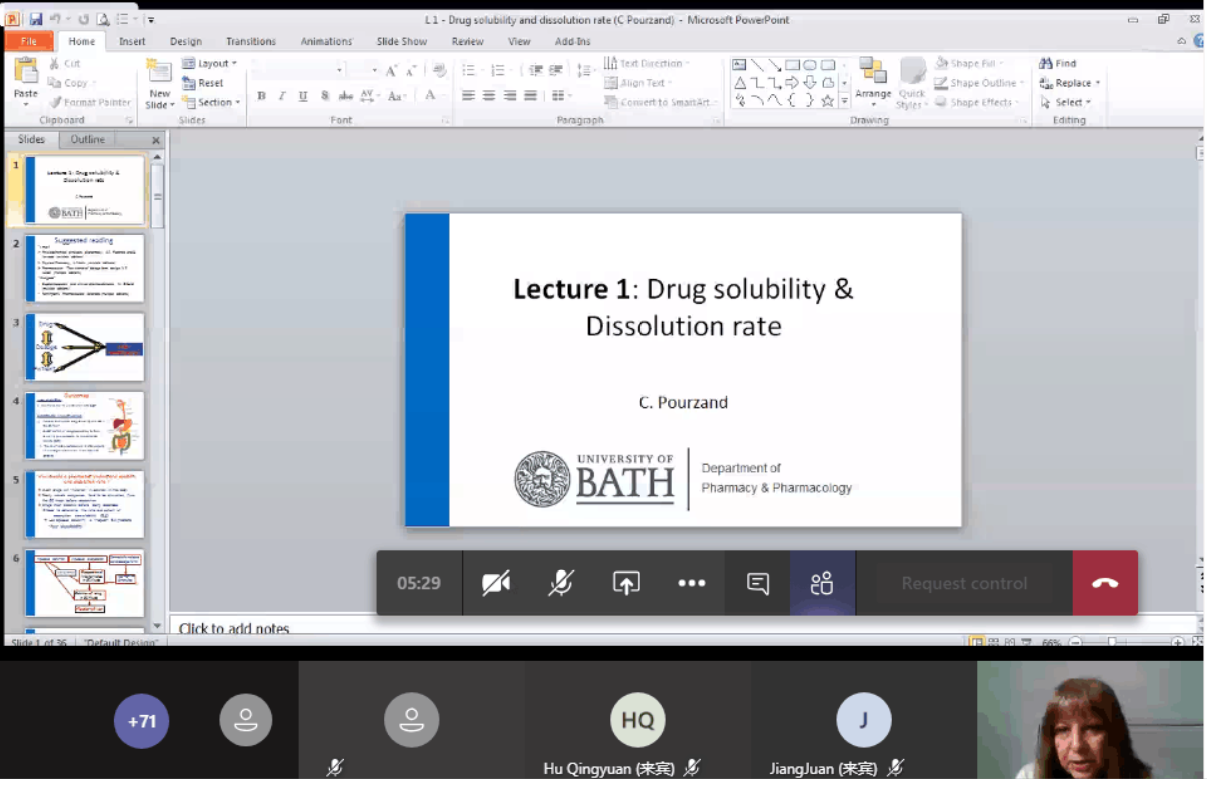Click the Request control button
This screenshot has width=1207, height=785.
coord(964,583)
